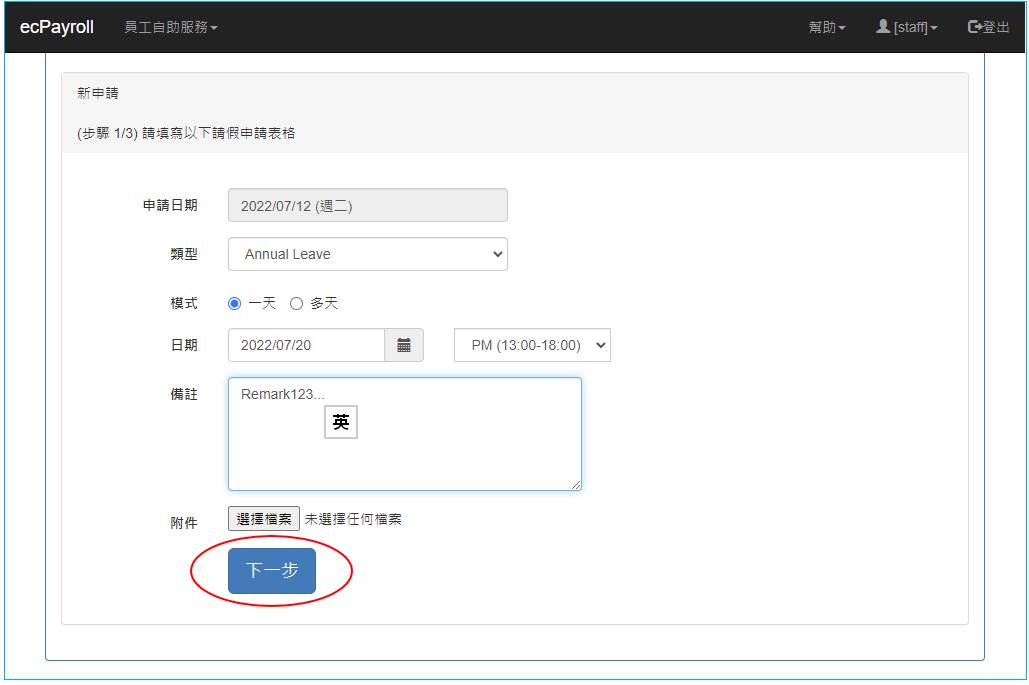Open the [staff] user menu
The height and width of the screenshot is (685, 1029).
[x=907, y=27]
